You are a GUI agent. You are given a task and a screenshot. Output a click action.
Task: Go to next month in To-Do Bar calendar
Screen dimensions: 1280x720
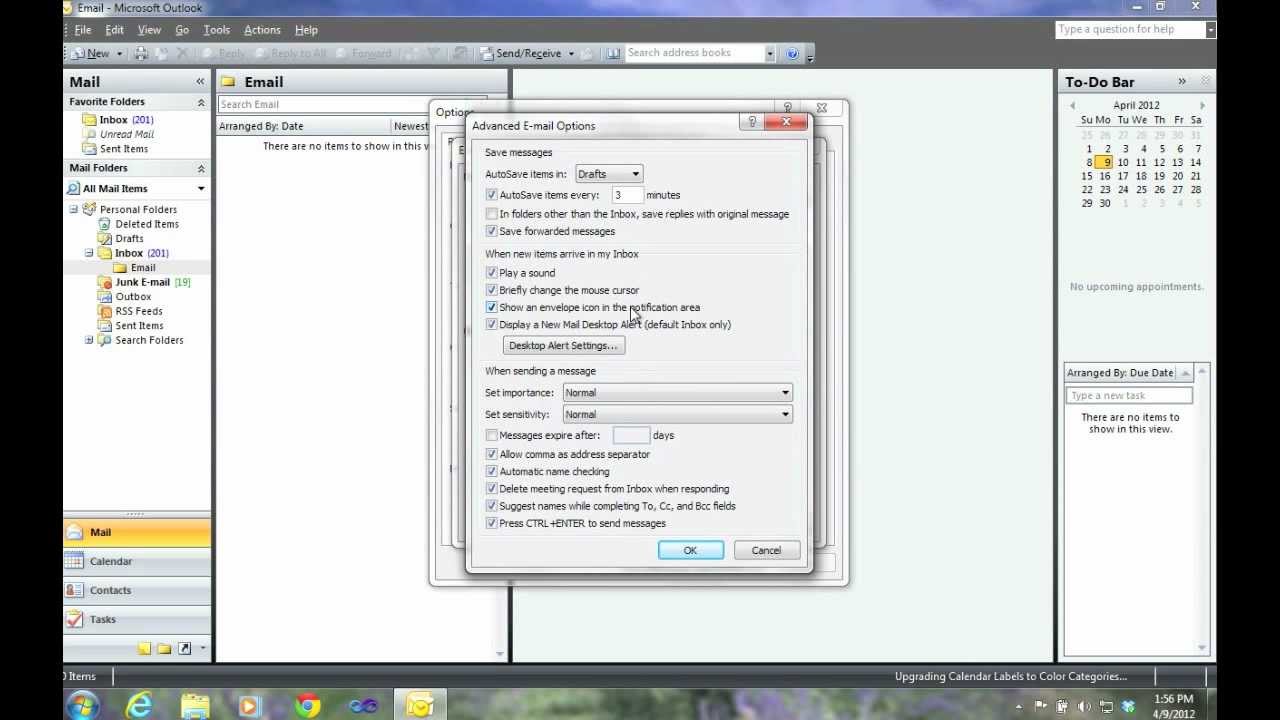(x=1202, y=105)
